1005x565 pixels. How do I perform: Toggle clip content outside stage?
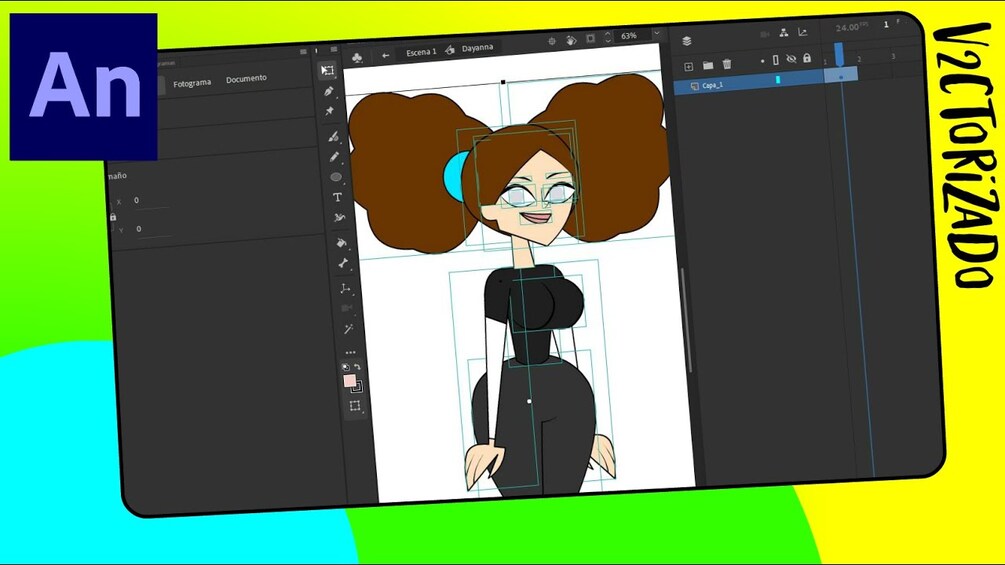[x=590, y=38]
